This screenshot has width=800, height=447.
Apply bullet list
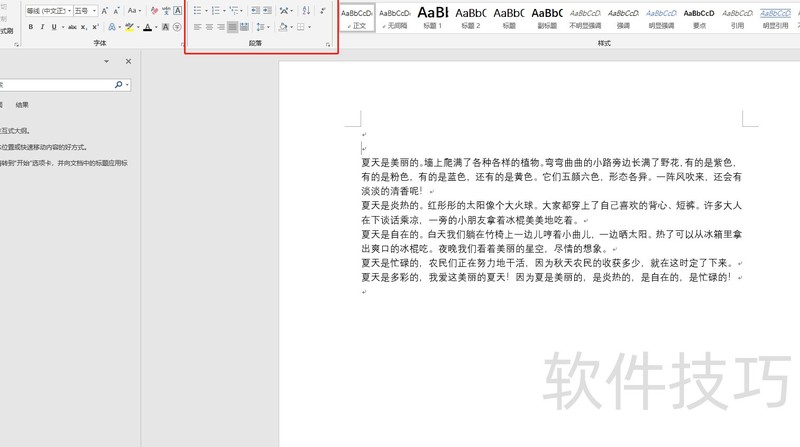(x=197, y=11)
